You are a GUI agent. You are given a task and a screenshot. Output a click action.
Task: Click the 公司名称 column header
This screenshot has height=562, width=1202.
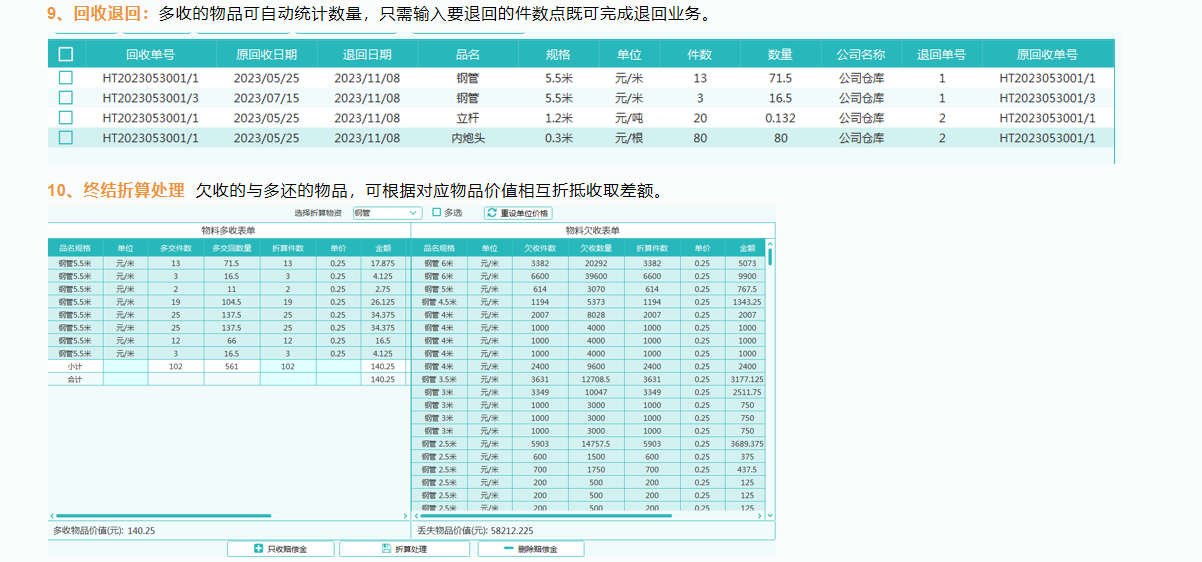[861, 55]
